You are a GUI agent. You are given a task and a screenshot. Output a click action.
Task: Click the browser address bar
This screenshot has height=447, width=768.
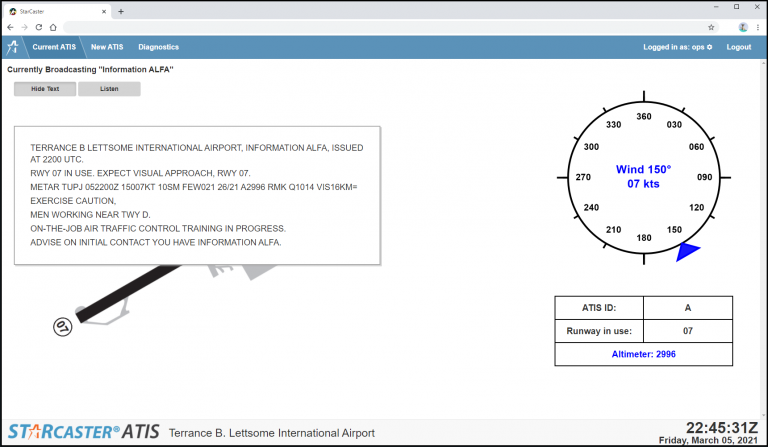coord(380,27)
